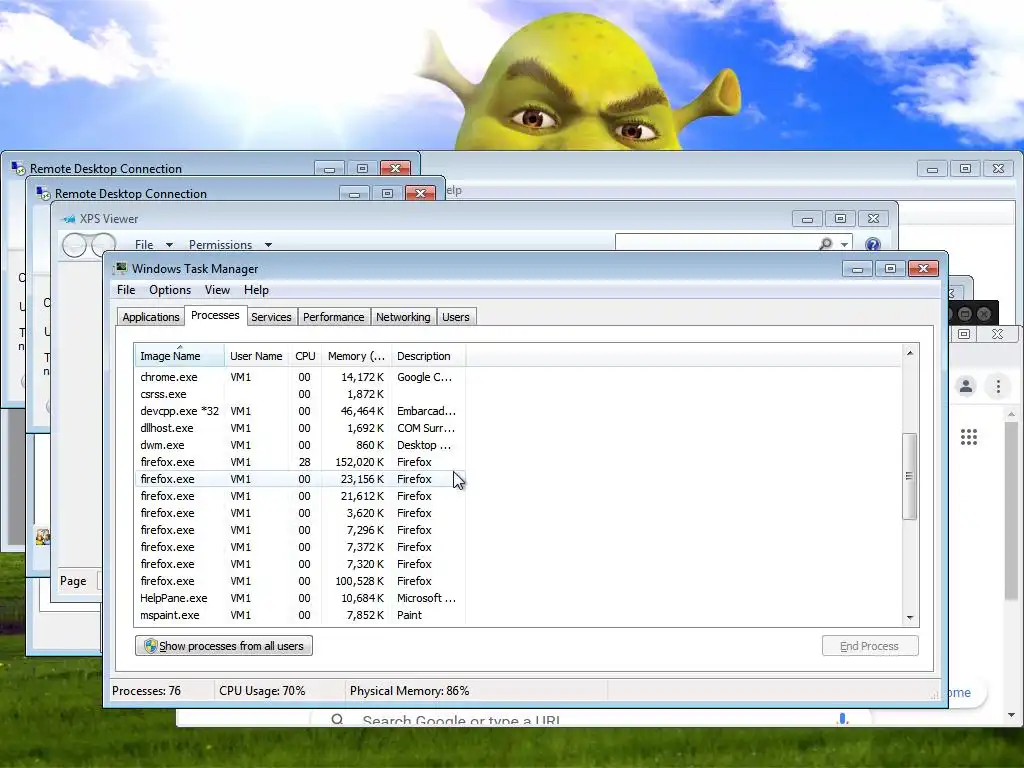Click the CPU Usage: 70% status text

[x=262, y=691]
